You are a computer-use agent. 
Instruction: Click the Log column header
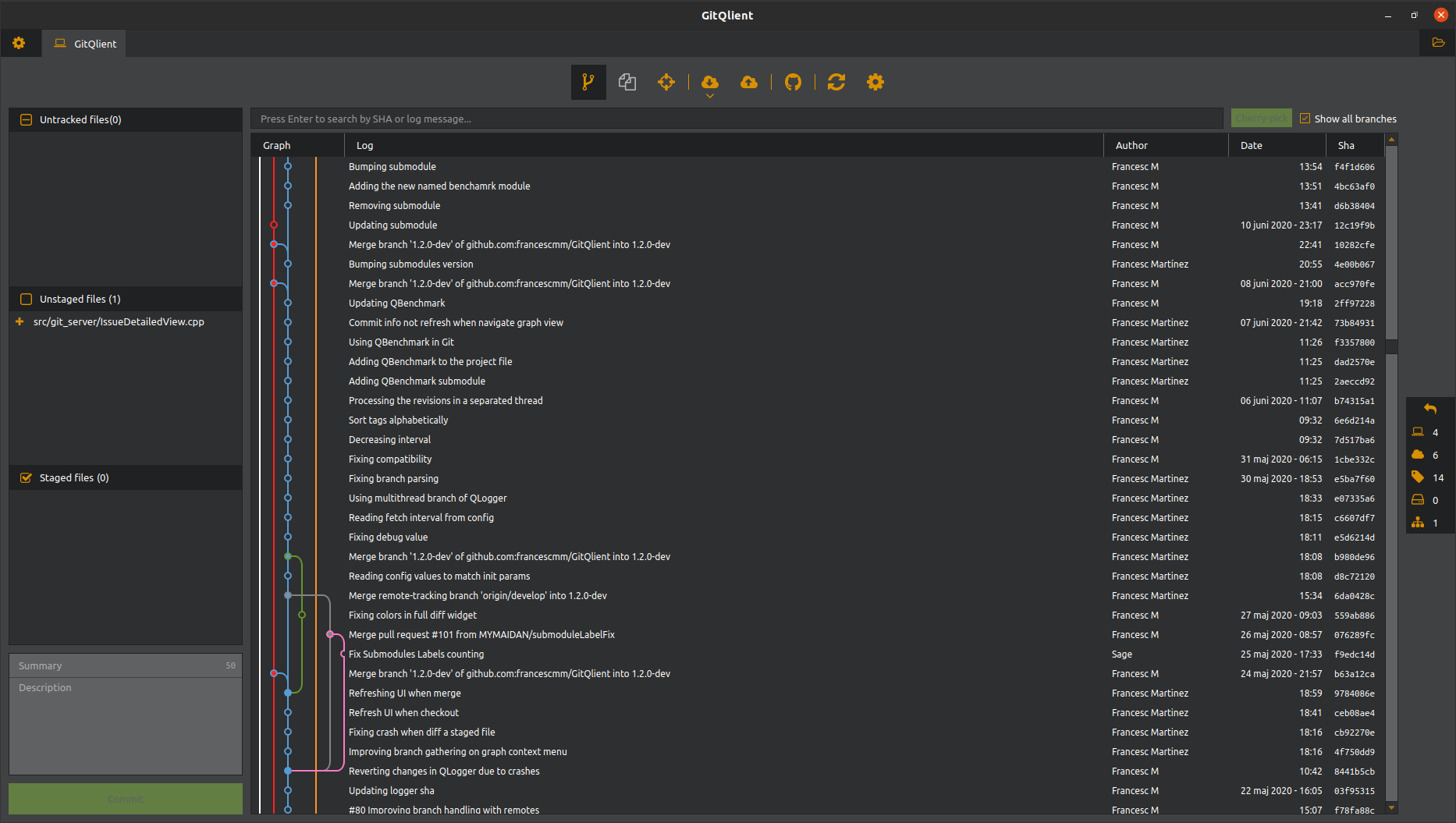click(x=724, y=145)
